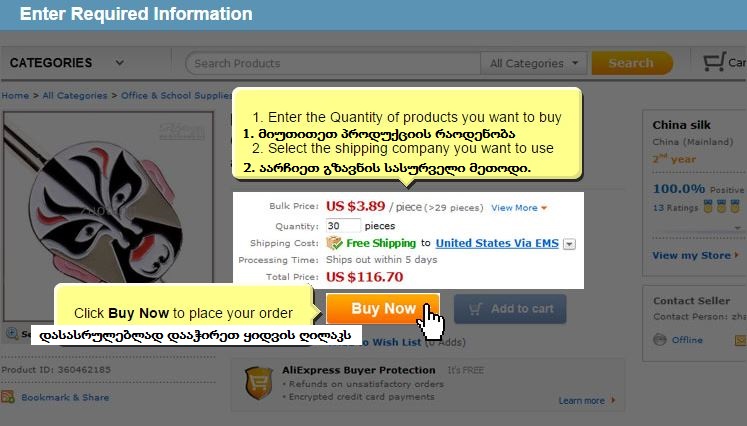This screenshot has width=747, height=426.
Task: Click the magnifier zoom icon under product image
Action: 12,333
